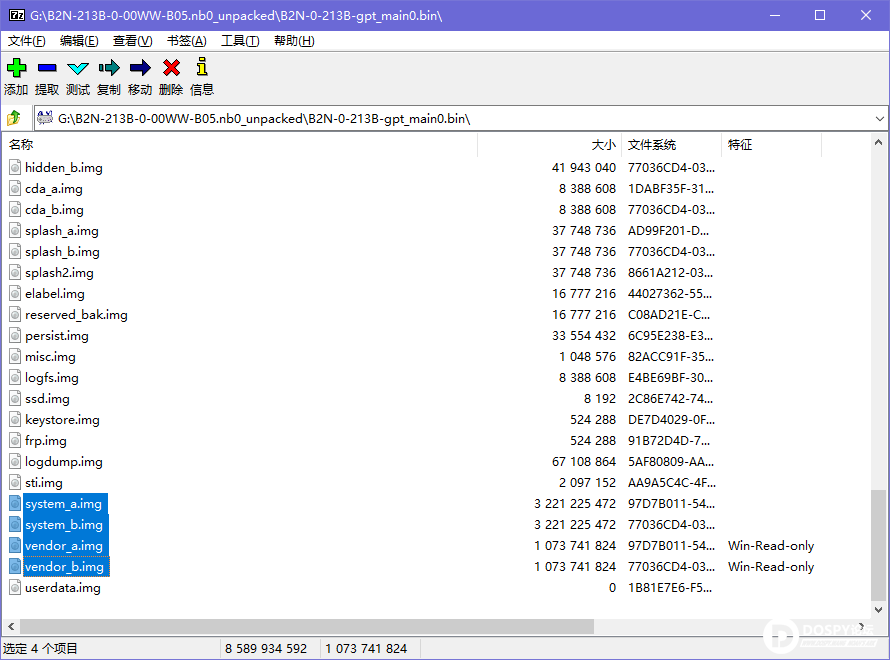The width and height of the screenshot is (890, 660).
Task: Select the system_b.img file name
Action: tap(64, 524)
